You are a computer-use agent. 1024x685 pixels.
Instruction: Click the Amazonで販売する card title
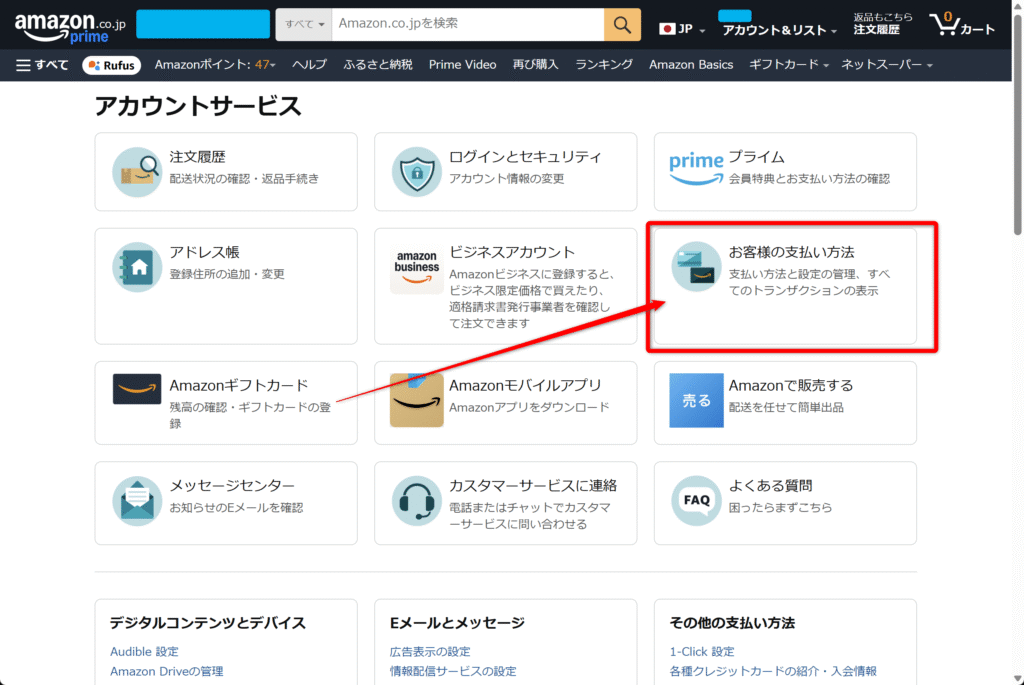pyautogui.click(x=791, y=385)
